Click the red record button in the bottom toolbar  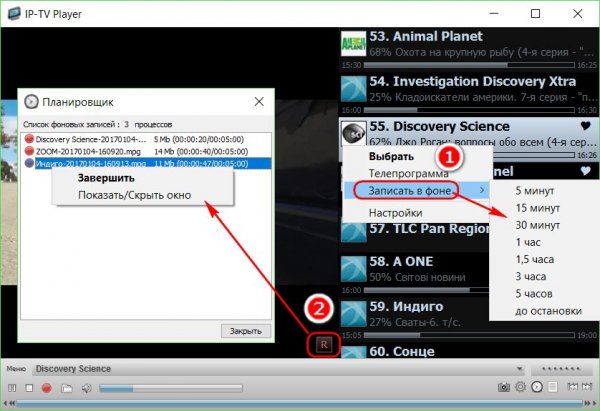(x=47, y=387)
